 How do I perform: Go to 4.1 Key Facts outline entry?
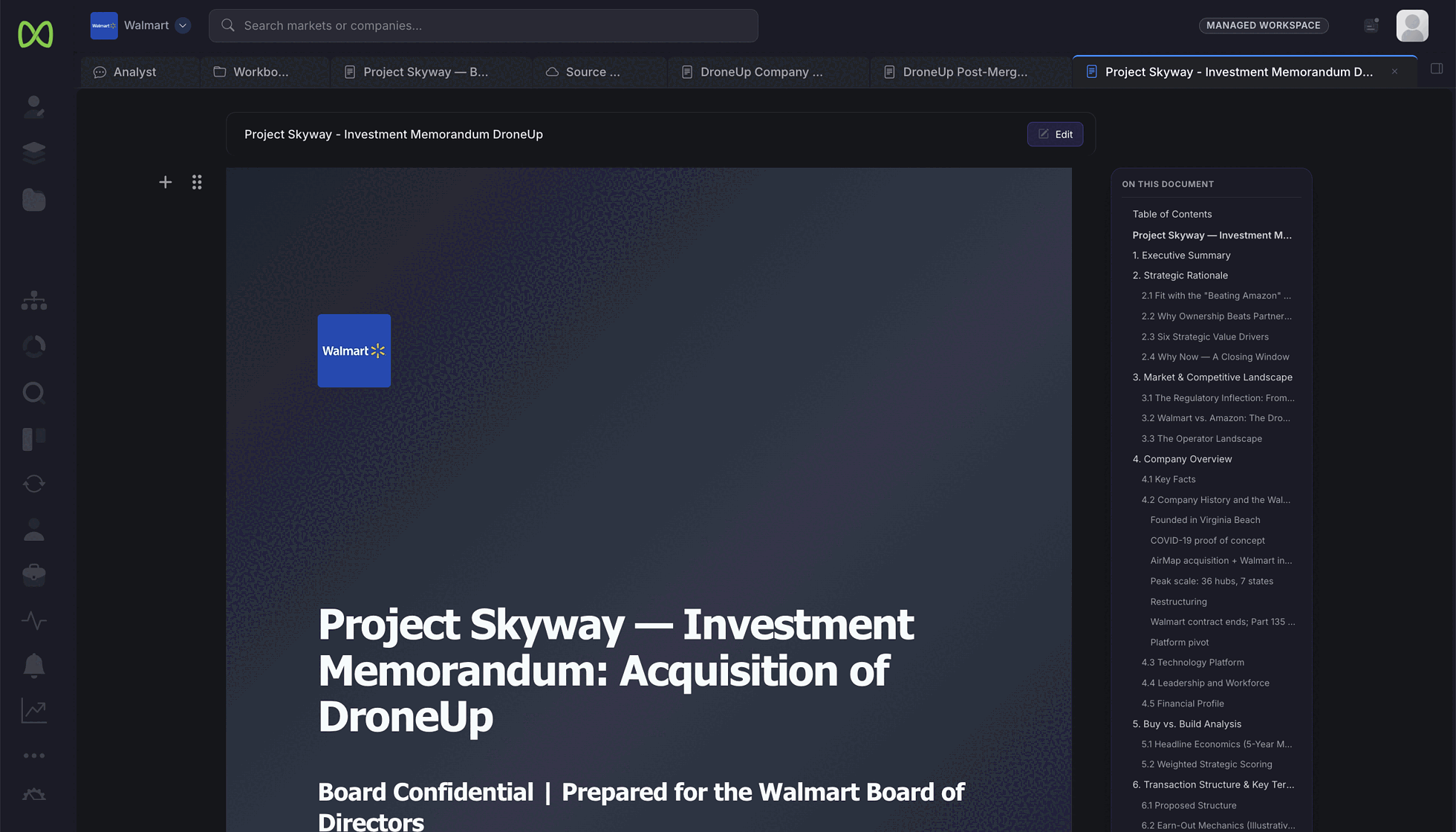1169,479
